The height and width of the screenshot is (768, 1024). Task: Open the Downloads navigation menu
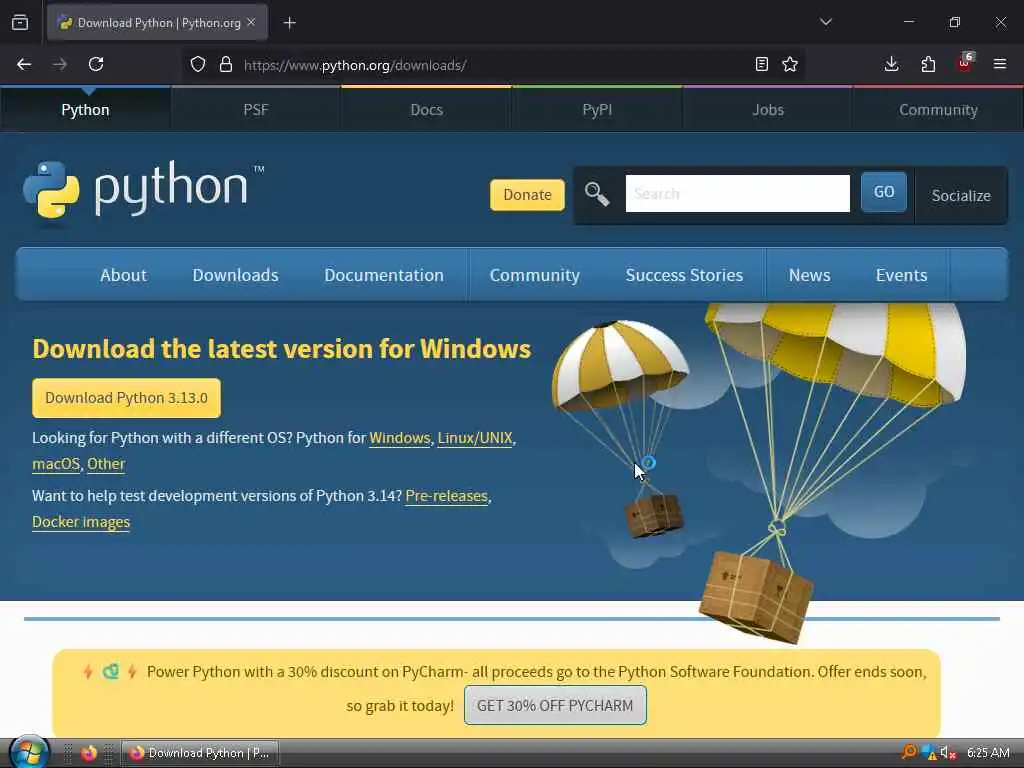click(x=235, y=275)
